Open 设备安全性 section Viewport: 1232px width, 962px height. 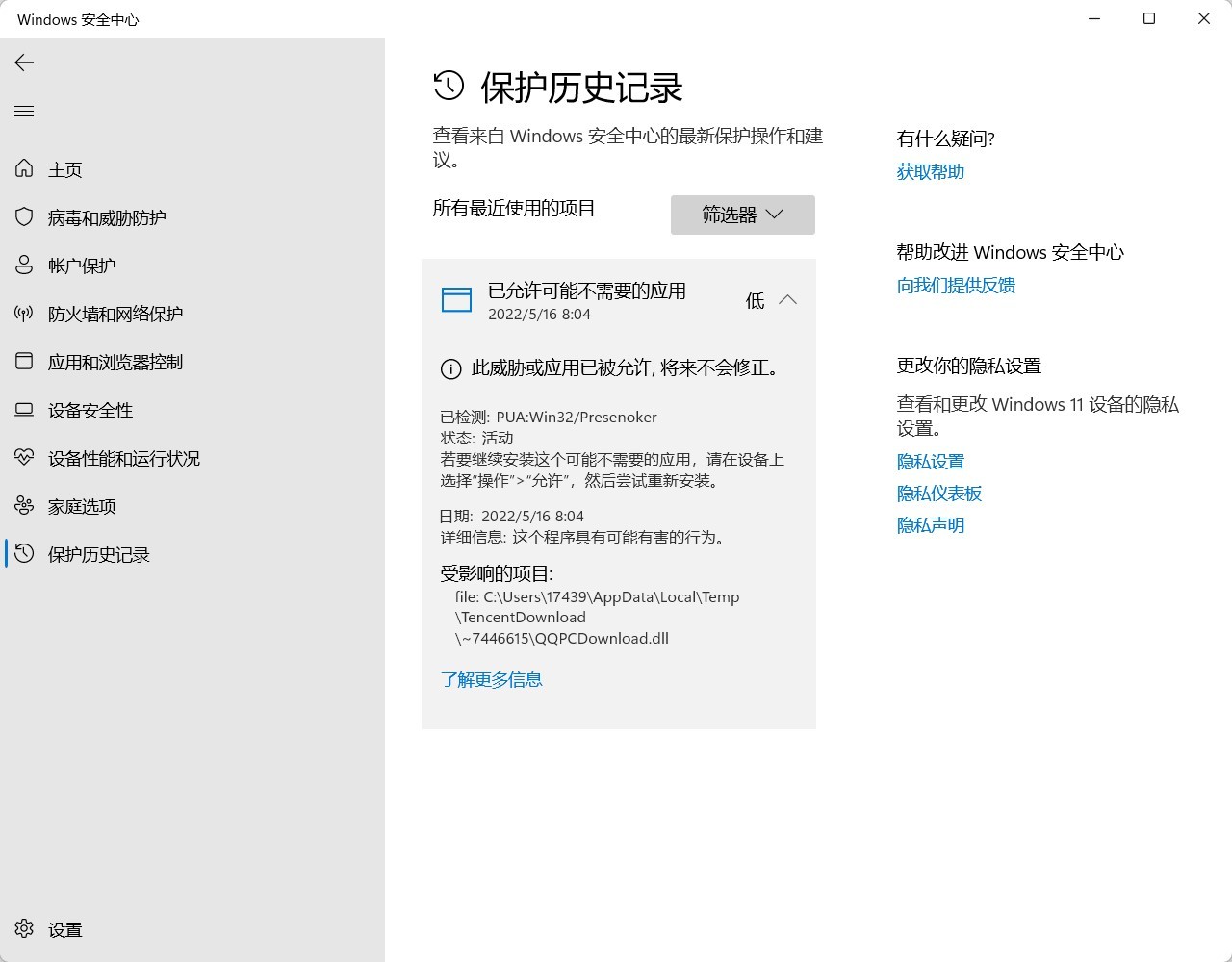tap(90, 410)
